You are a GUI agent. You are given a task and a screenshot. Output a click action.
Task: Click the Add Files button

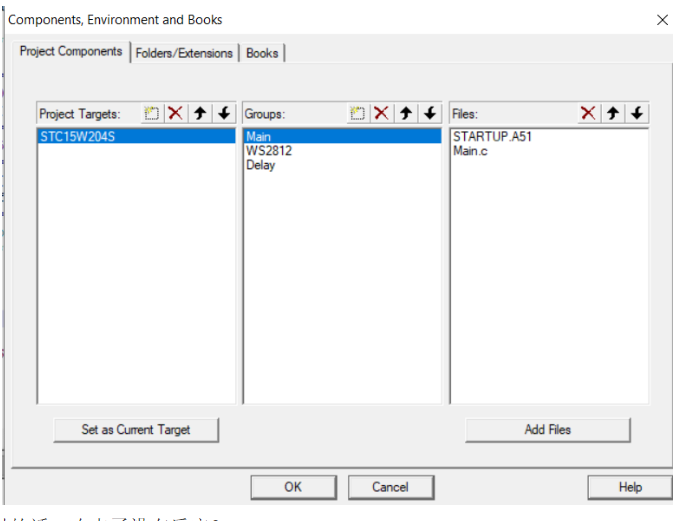pos(548,430)
